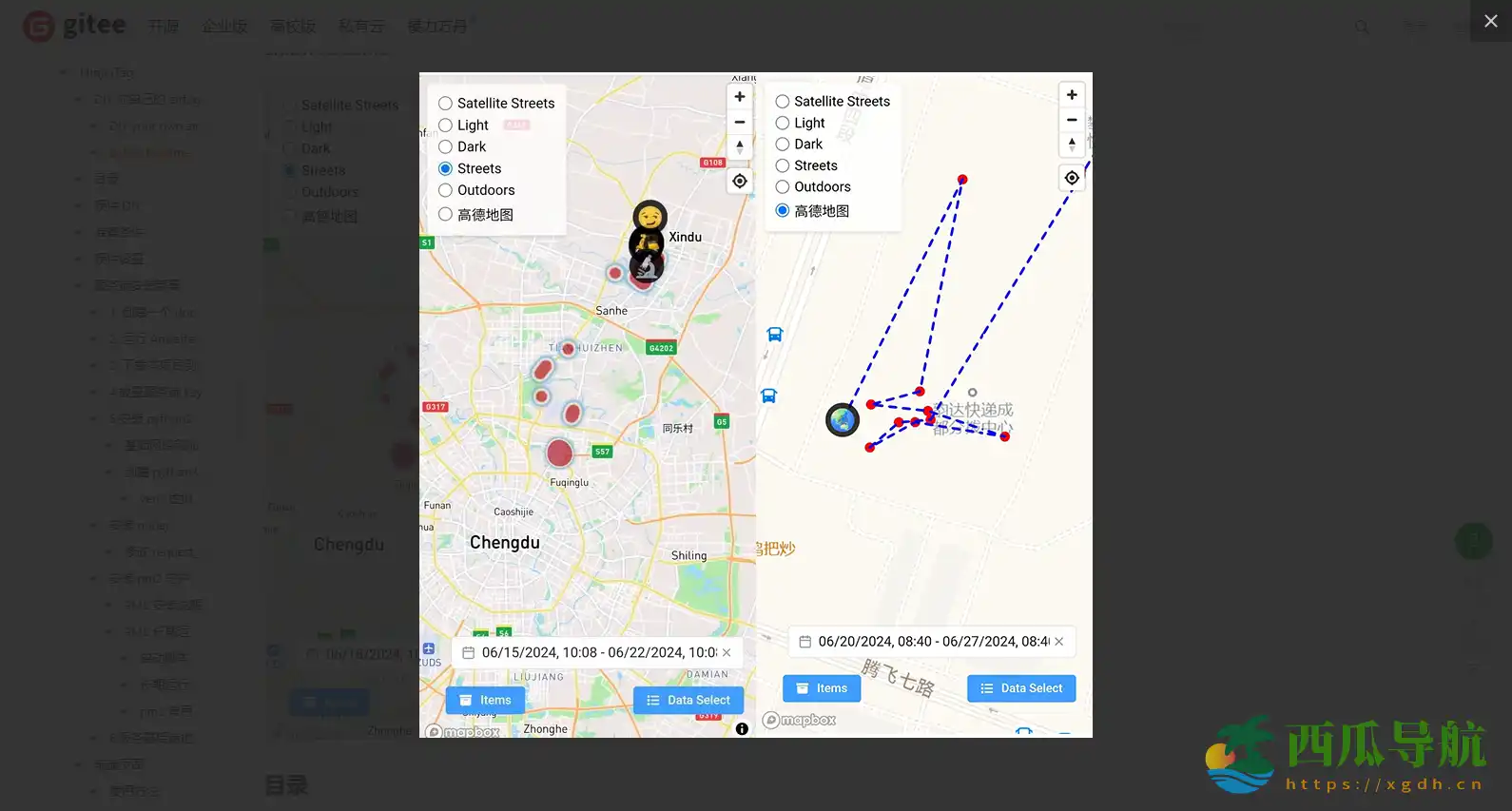Open Items panel on the left map
Viewport: 1512px width, 811px height.
pyautogui.click(x=485, y=700)
